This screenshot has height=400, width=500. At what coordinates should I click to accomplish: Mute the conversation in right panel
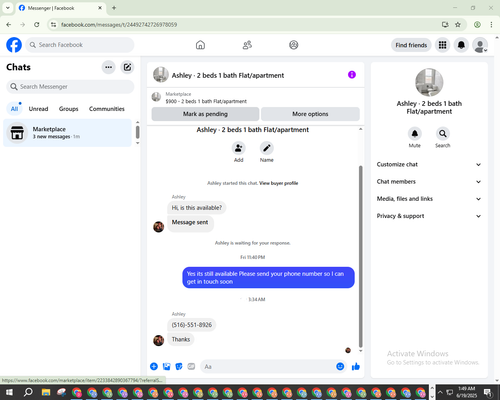415,134
